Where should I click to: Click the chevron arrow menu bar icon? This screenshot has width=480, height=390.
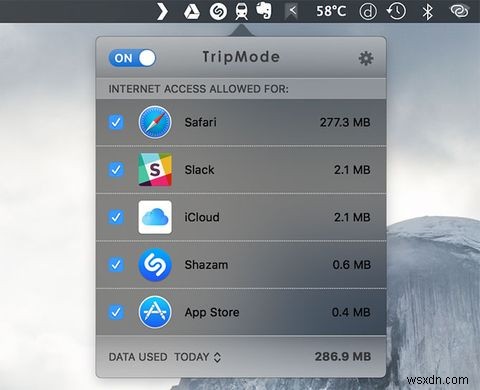click(162, 11)
